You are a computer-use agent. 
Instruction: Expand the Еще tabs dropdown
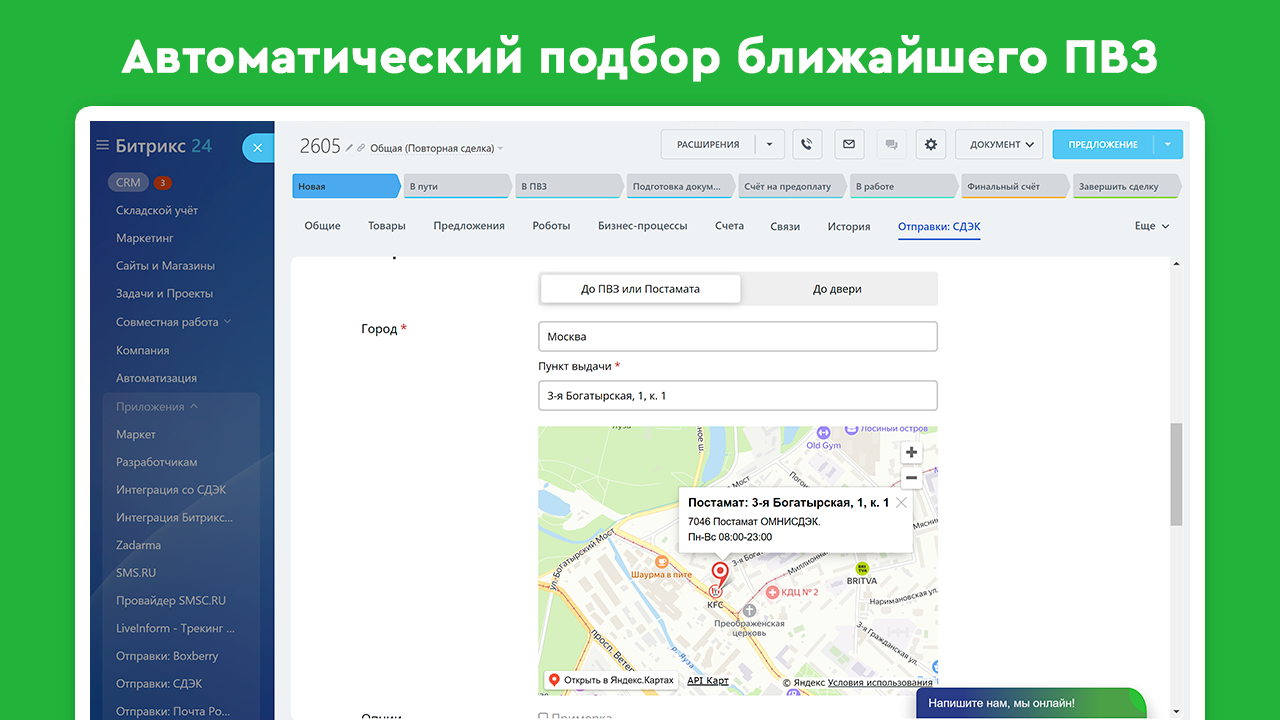click(1151, 226)
